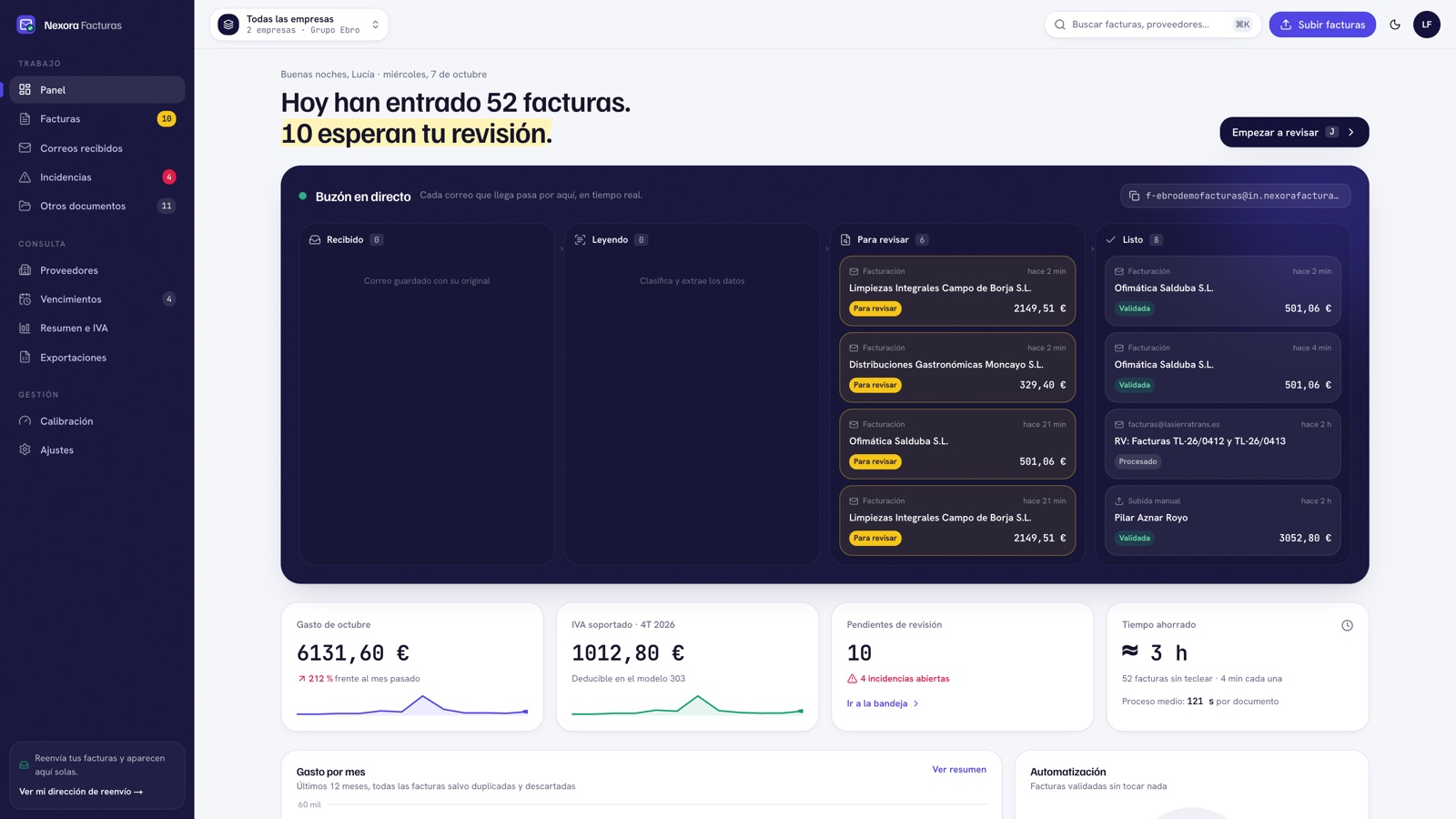Click the Listo column checkmark icon
The width and height of the screenshot is (1456, 819).
1110,240
